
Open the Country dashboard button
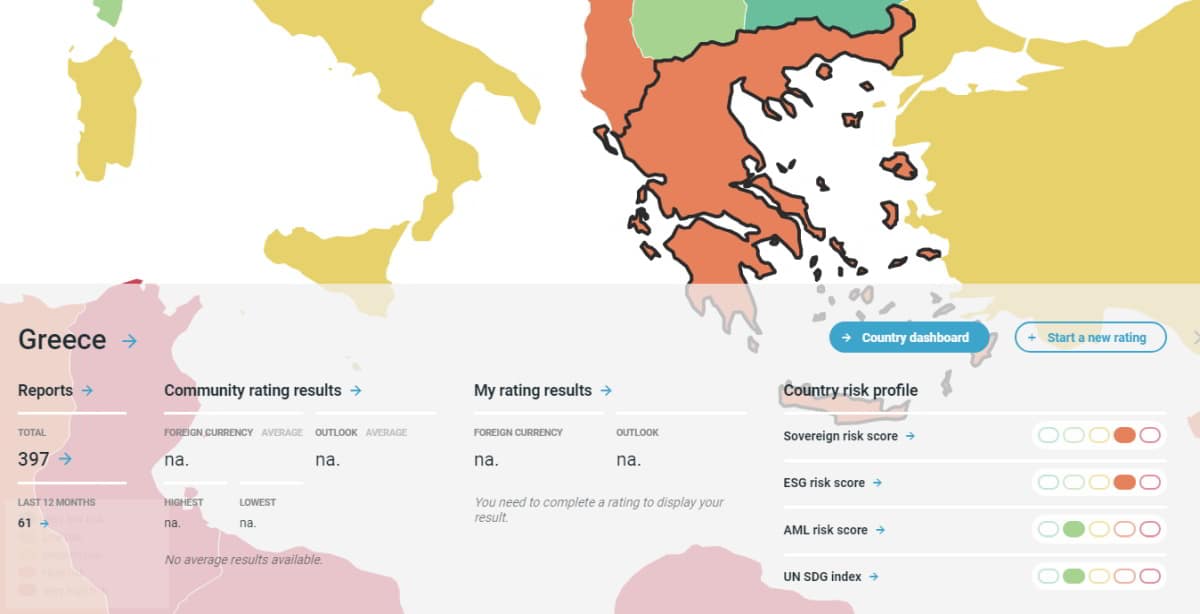[909, 338]
